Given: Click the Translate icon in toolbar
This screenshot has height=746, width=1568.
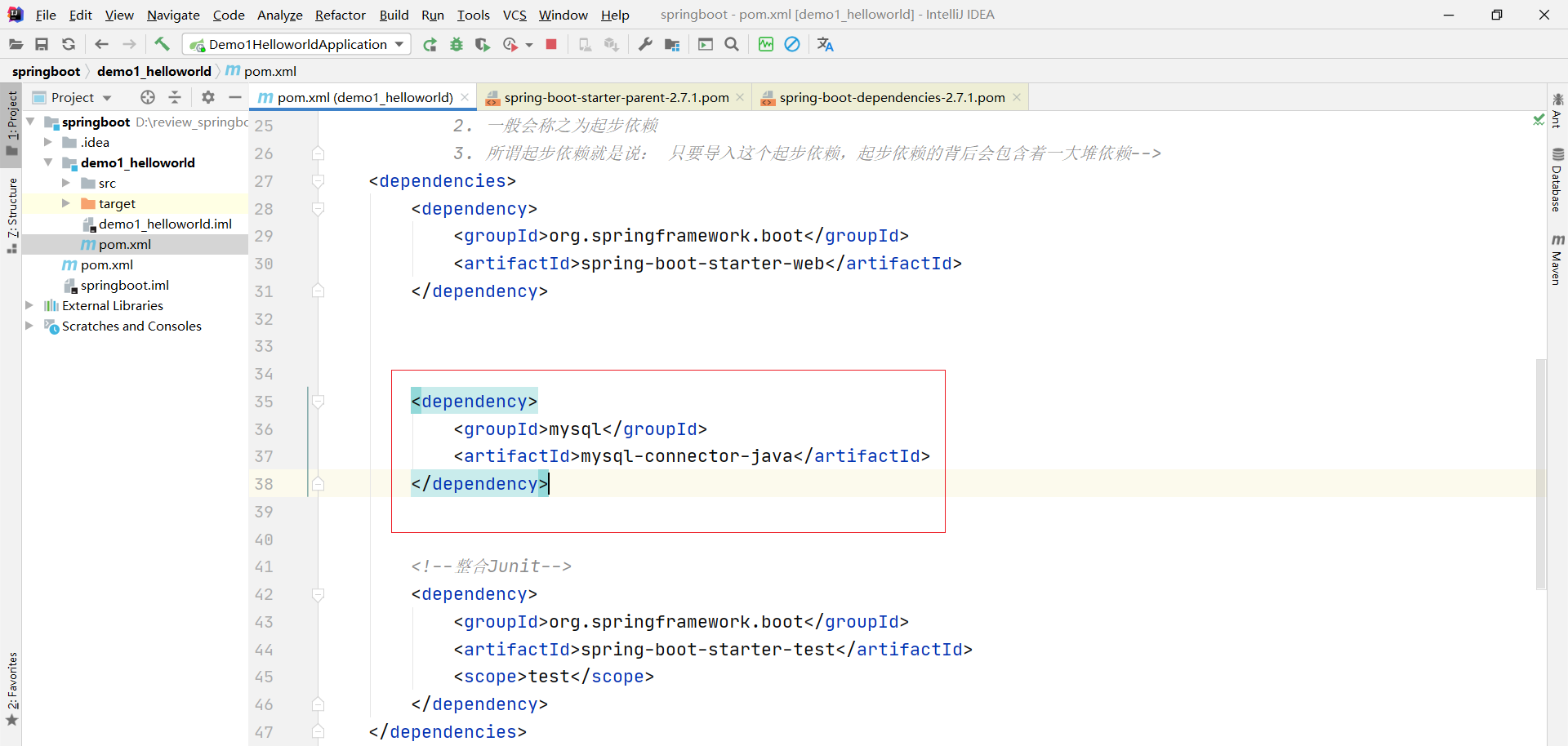Looking at the screenshot, I should pos(825,44).
